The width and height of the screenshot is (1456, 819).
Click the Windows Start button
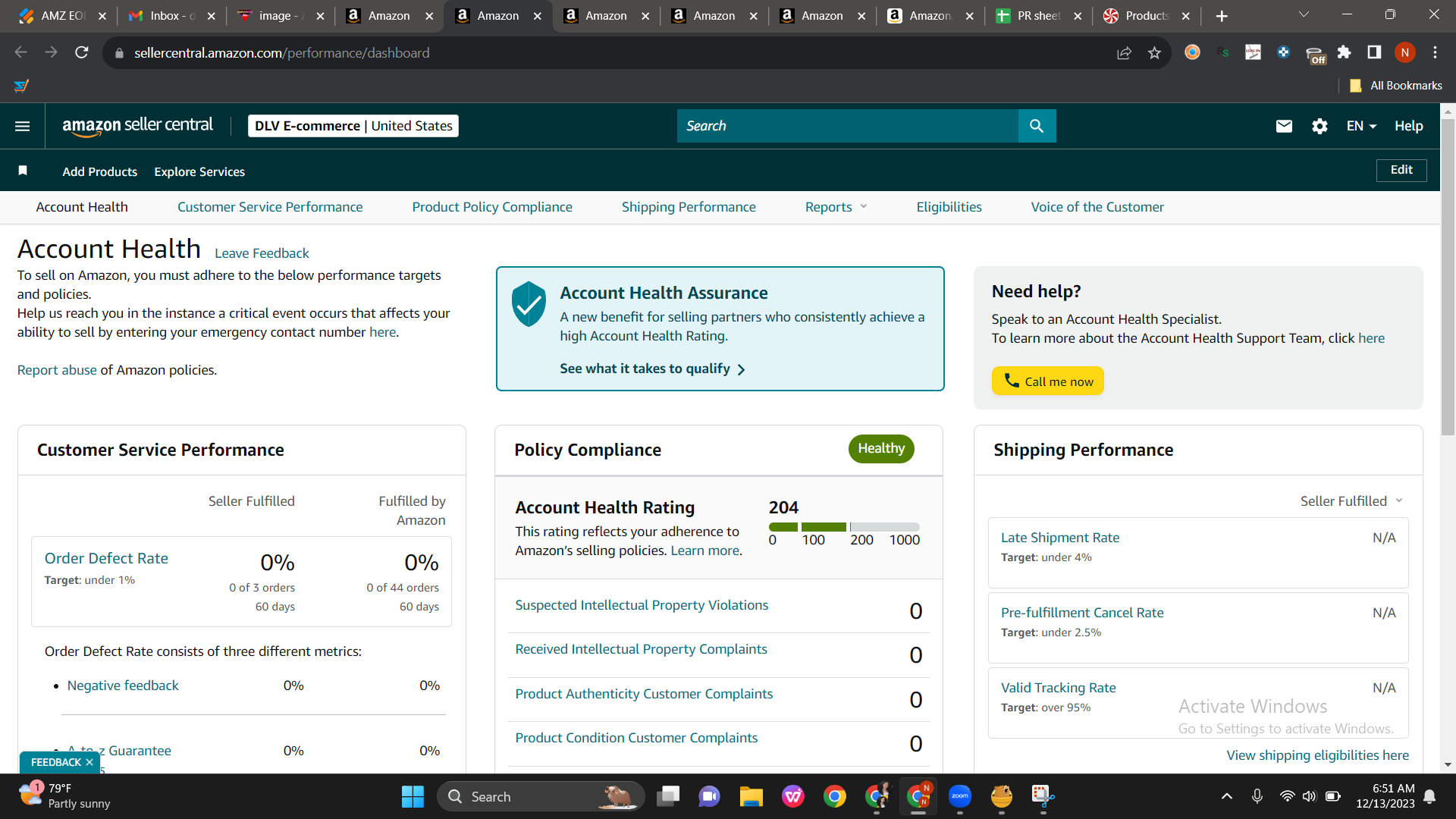point(413,796)
